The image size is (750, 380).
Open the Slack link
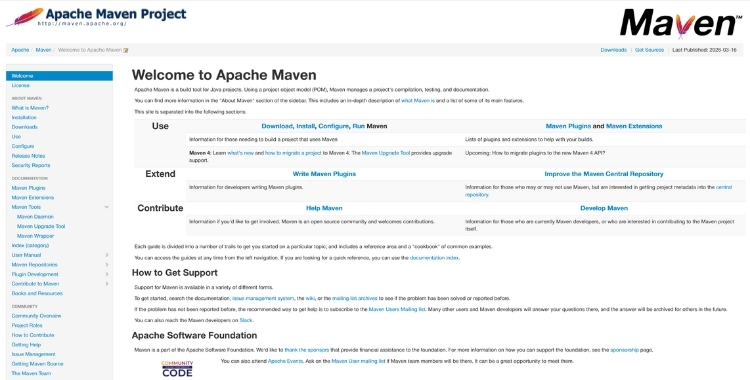click(x=246, y=321)
